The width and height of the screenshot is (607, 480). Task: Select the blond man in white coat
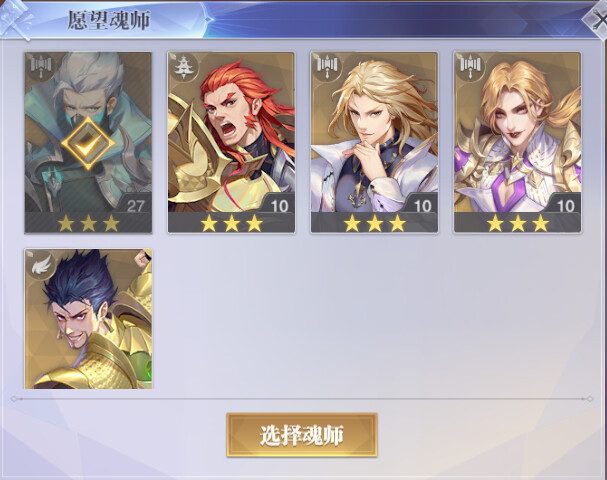pyautogui.click(x=374, y=142)
